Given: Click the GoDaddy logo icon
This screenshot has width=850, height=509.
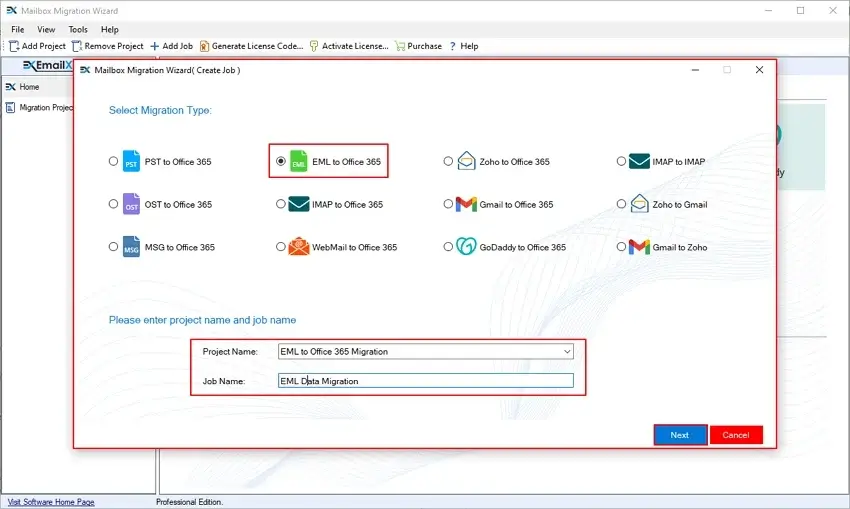Looking at the screenshot, I should click(x=466, y=247).
